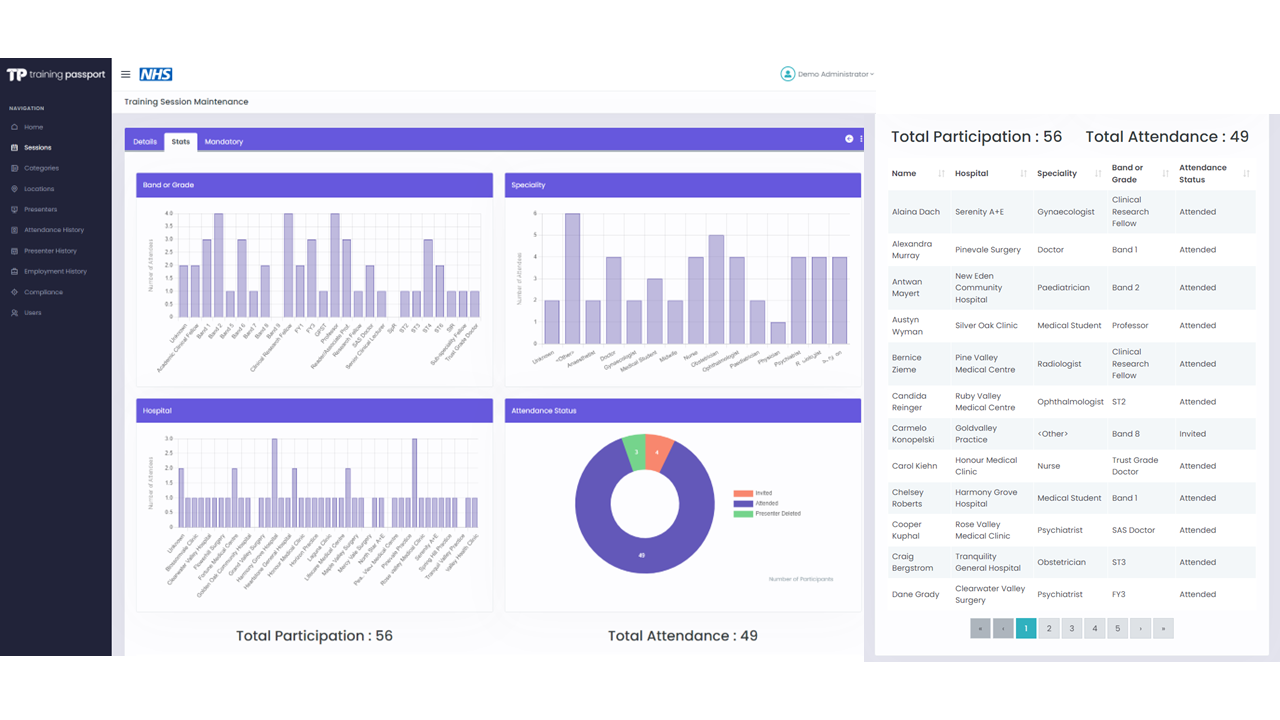
Task: Click the Demo Administrator avatar icon
Action: coord(788,74)
